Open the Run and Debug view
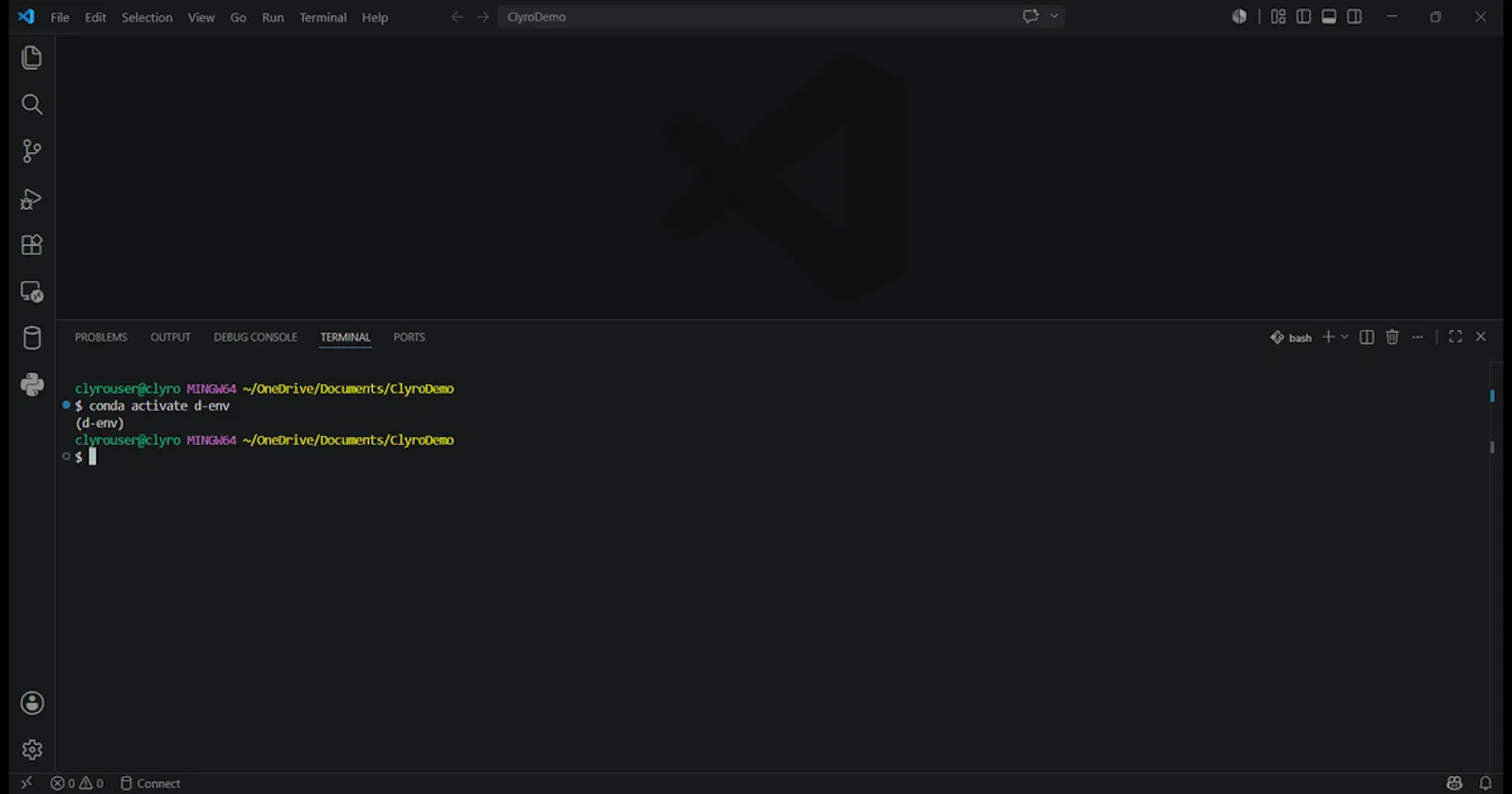Image resolution: width=1512 pixels, height=794 pixels. click(32, 198)
